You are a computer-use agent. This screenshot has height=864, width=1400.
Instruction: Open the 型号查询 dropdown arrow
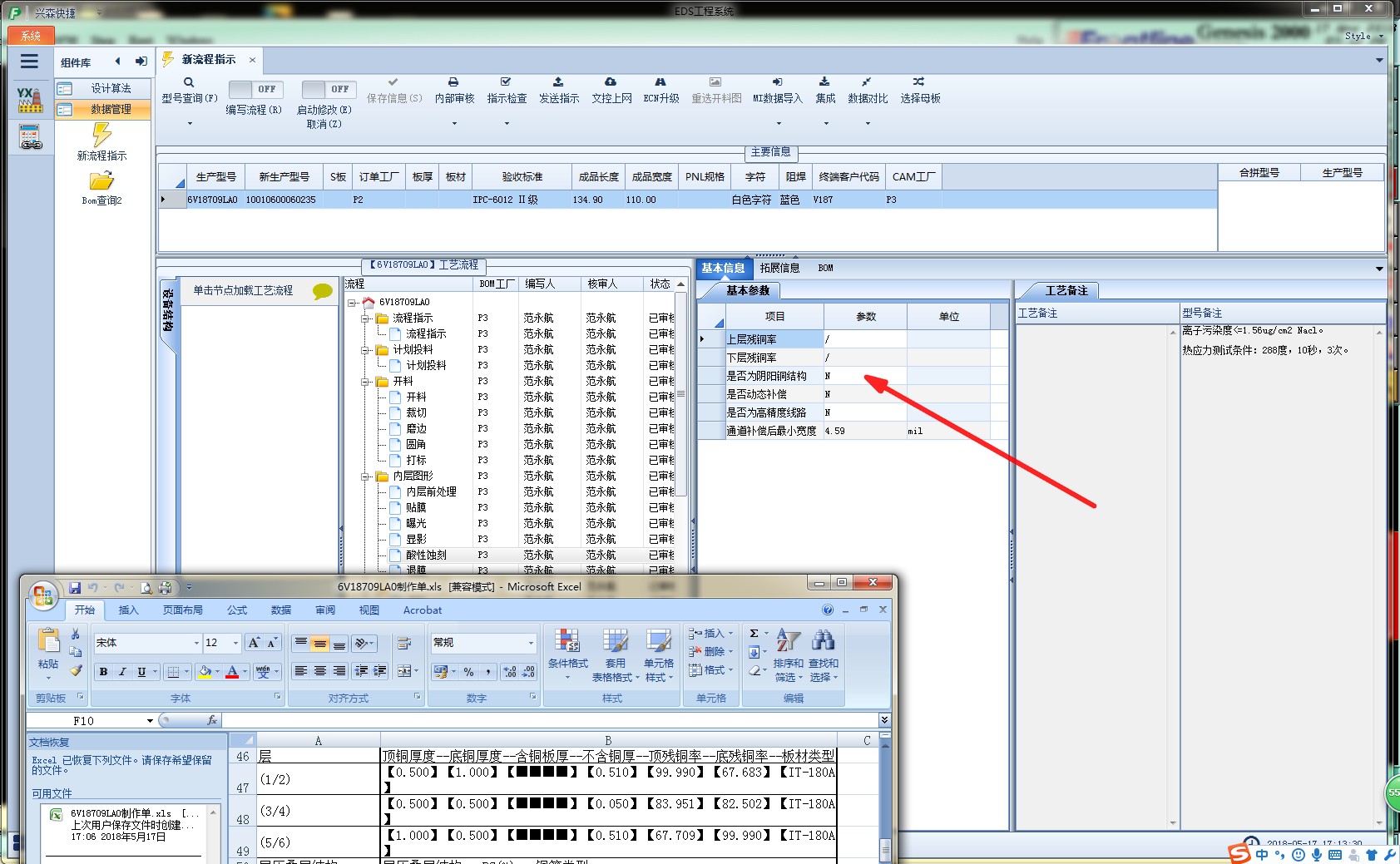coord(190,124)
